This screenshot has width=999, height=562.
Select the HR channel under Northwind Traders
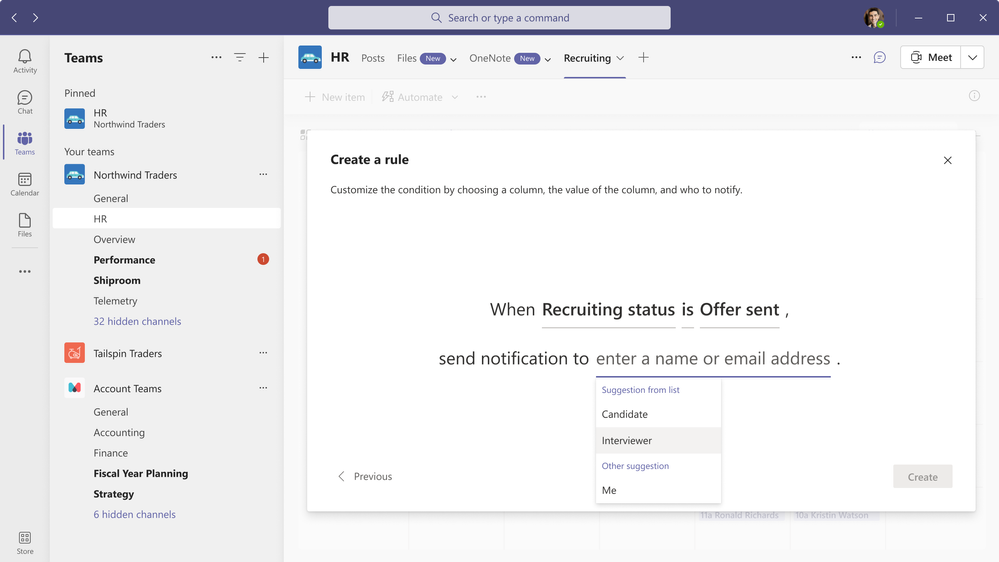tap(166, 219)
